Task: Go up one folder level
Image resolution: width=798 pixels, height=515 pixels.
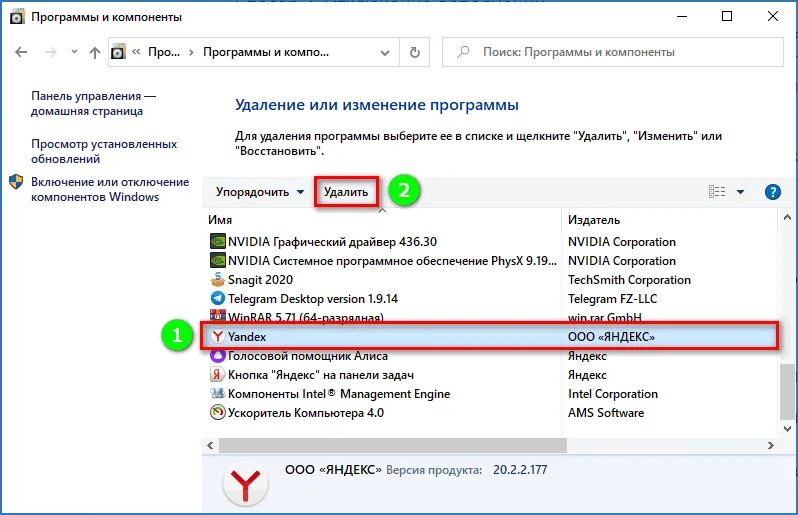Action: click(x=95, y=52)
